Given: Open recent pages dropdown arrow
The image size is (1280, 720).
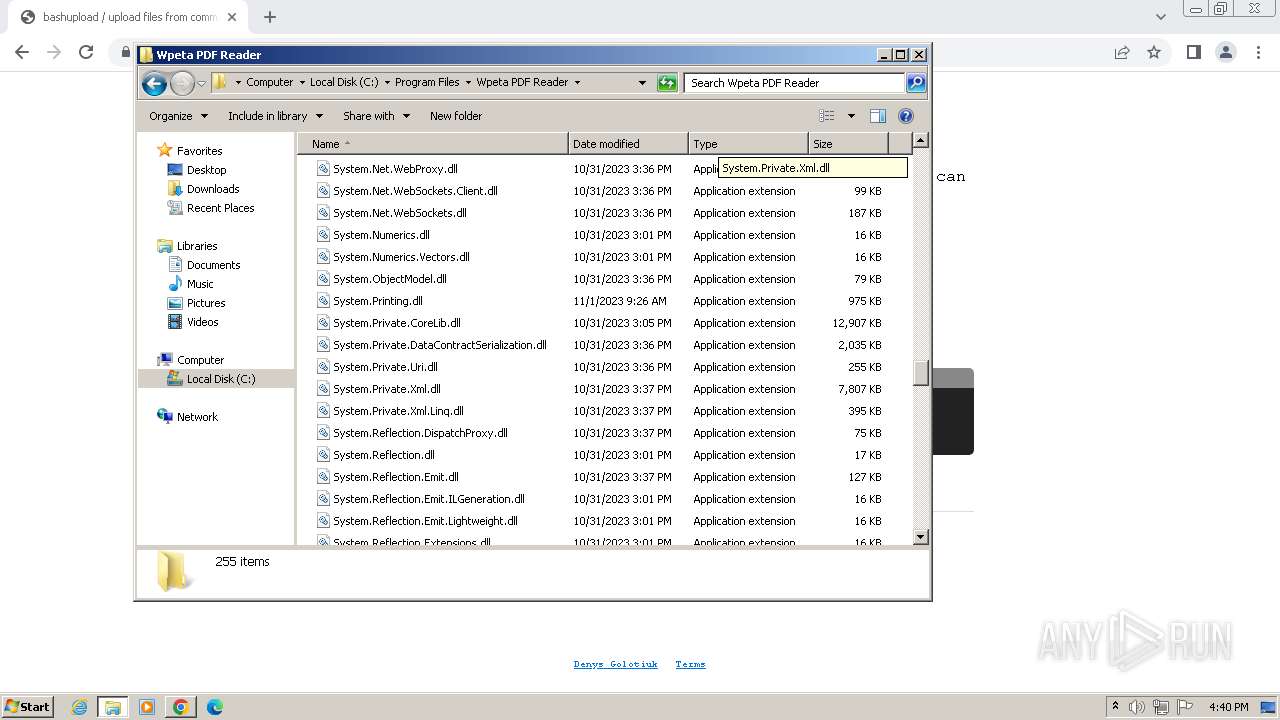Looking at the screenshot, I should (x=201, y=83).
